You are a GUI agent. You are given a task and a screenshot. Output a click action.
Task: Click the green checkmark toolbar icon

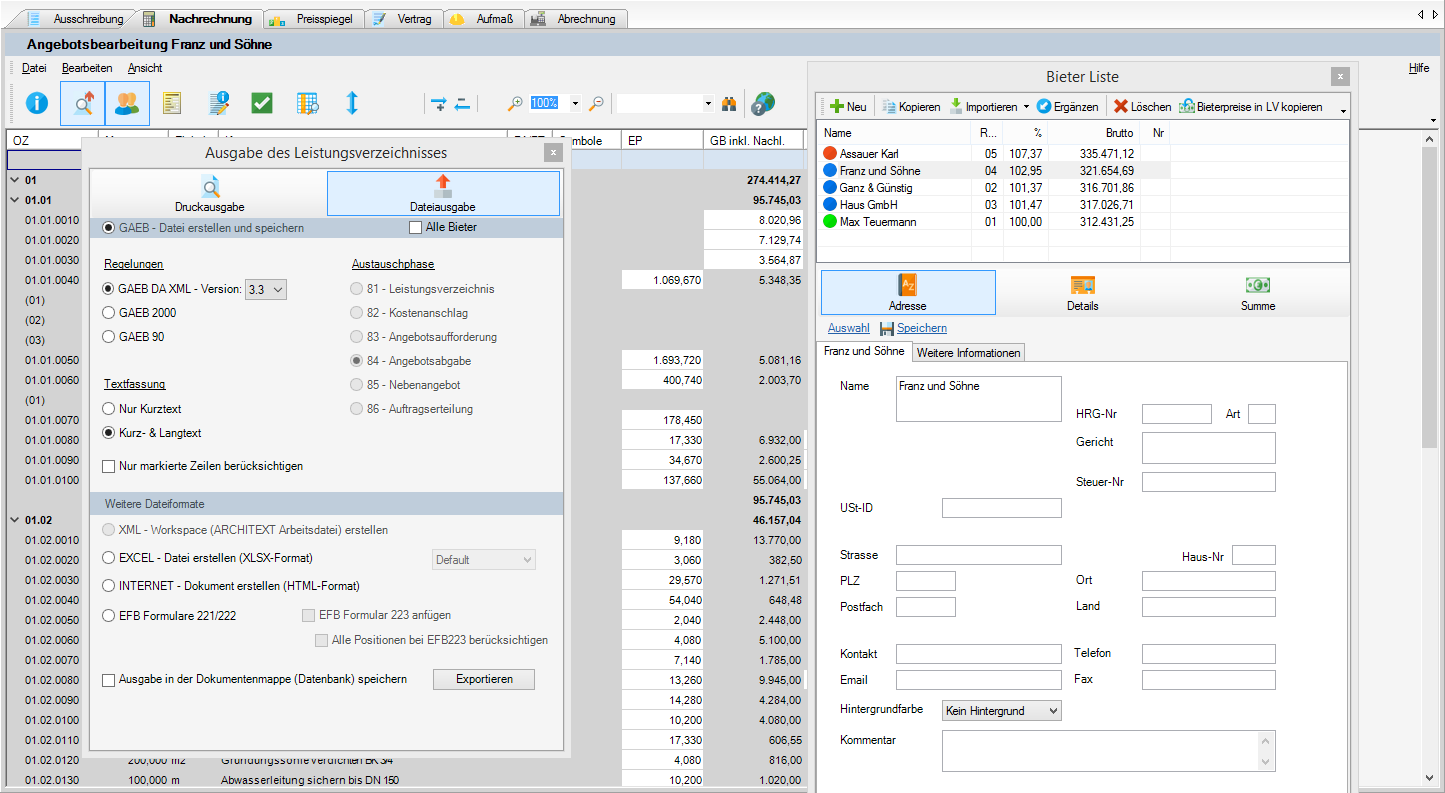pos(262,103)
